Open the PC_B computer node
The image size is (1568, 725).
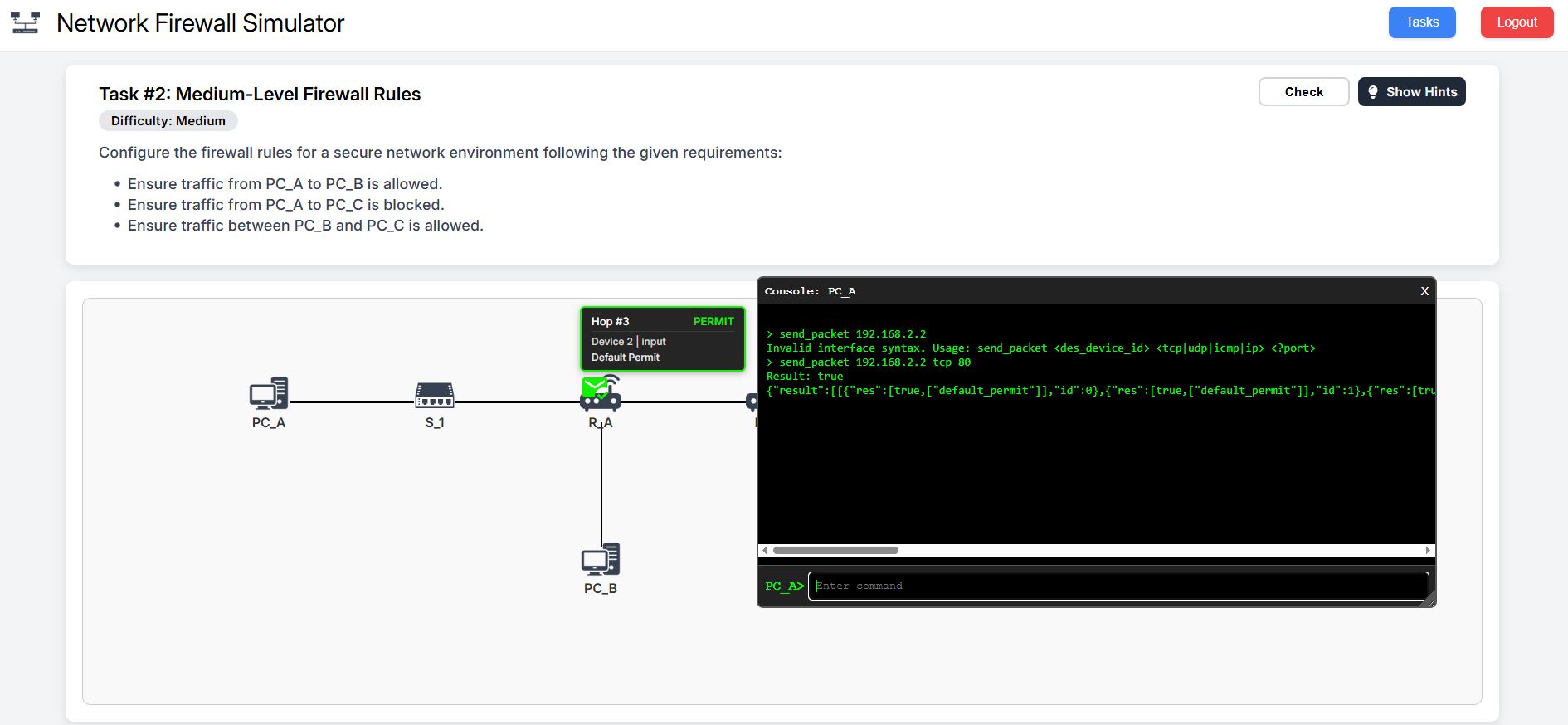600,560
